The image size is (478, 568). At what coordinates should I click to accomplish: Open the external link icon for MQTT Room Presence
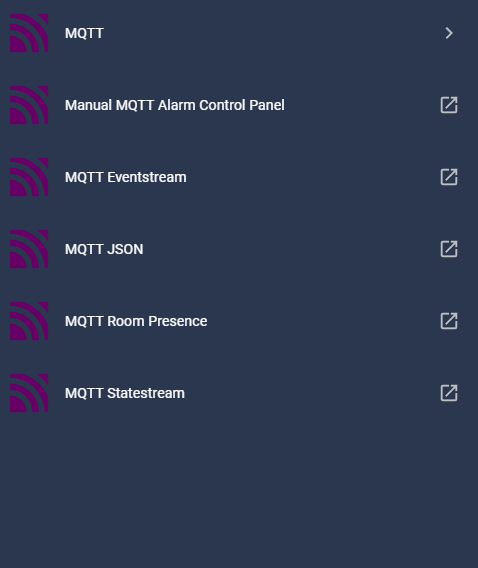coord(449,321)
